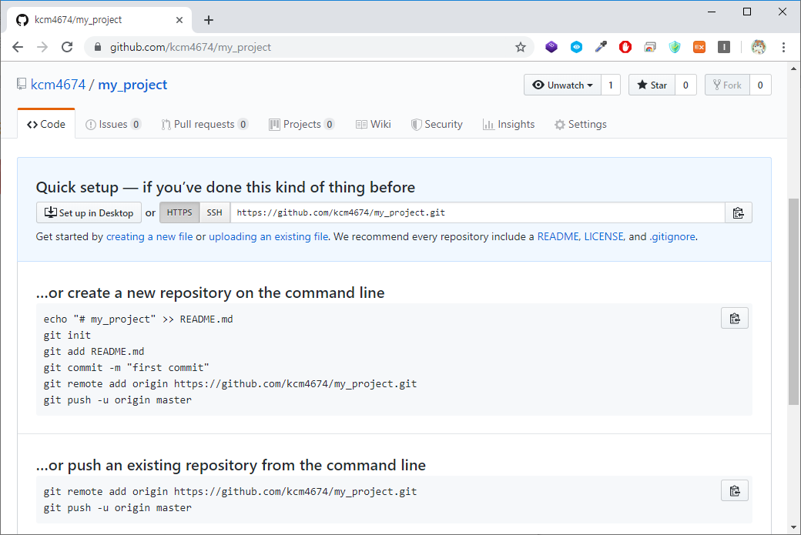
Task: Click the git add README.md line
Action: pos(94,352)
